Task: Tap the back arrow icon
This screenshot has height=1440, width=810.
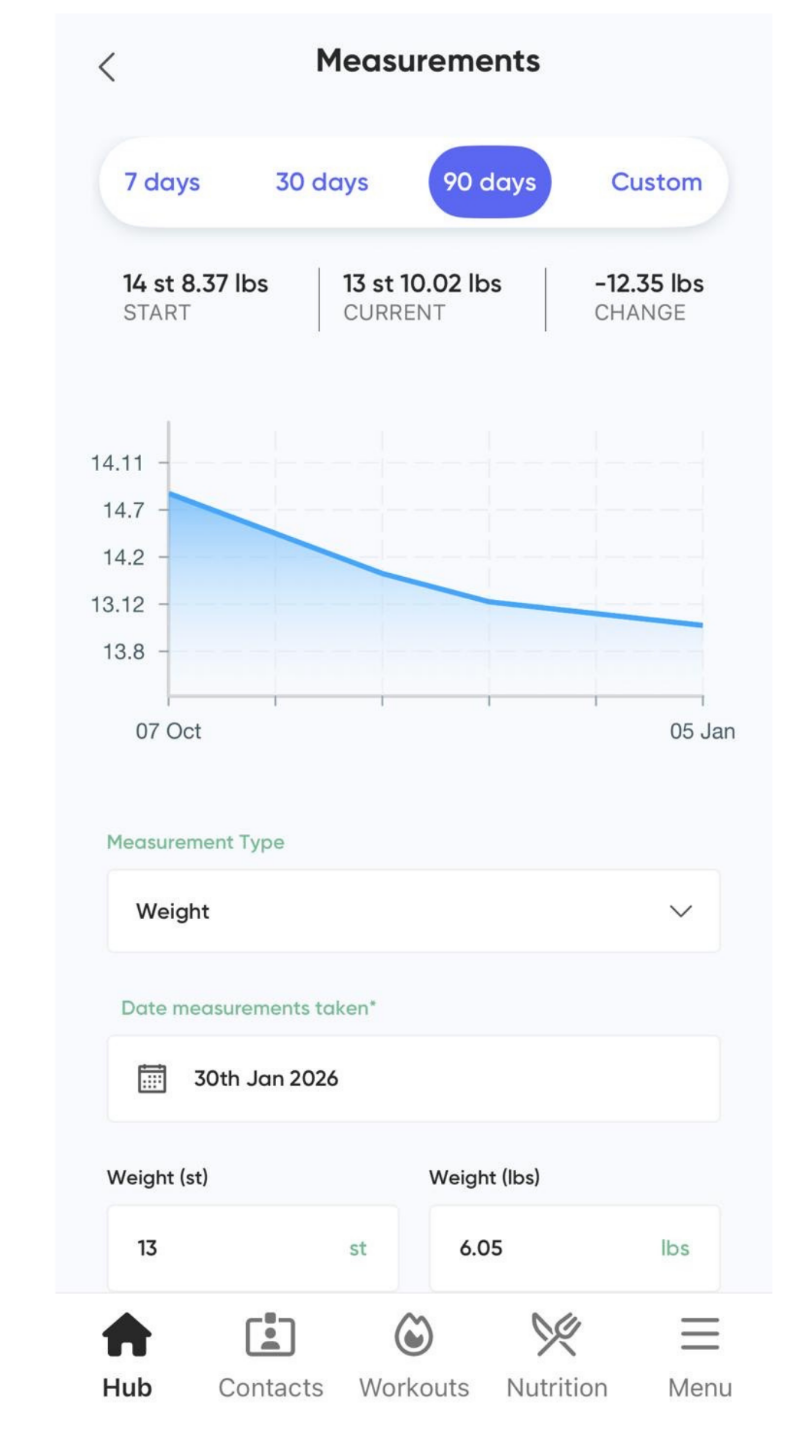Action: [107, 67]
